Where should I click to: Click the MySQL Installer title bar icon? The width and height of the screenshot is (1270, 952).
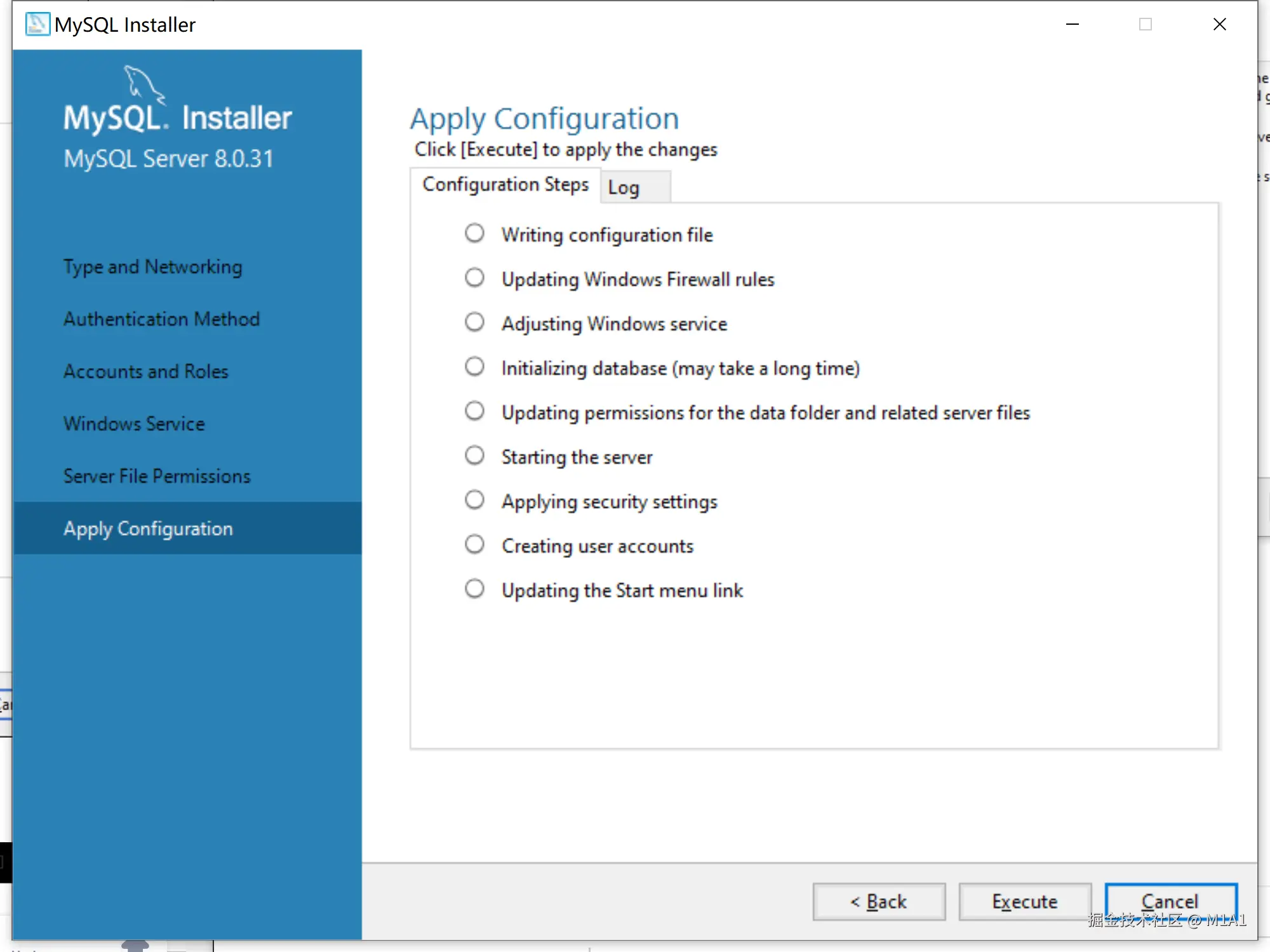(37, 24)
